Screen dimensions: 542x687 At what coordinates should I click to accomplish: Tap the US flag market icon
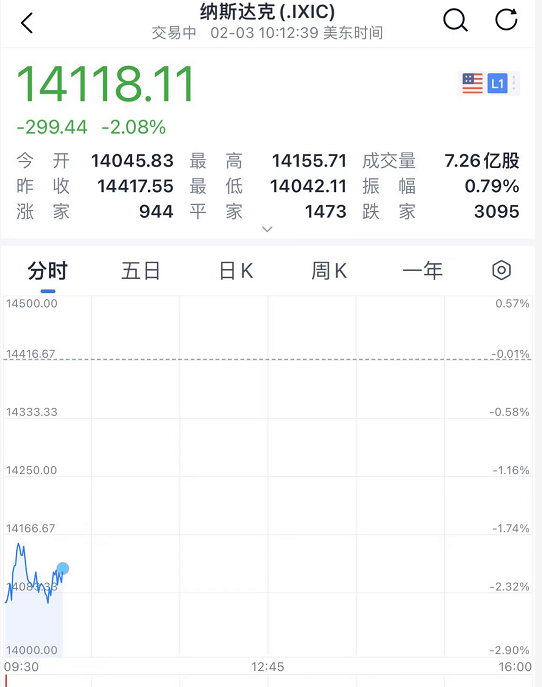pyautogui.click(x=472, y=83)
